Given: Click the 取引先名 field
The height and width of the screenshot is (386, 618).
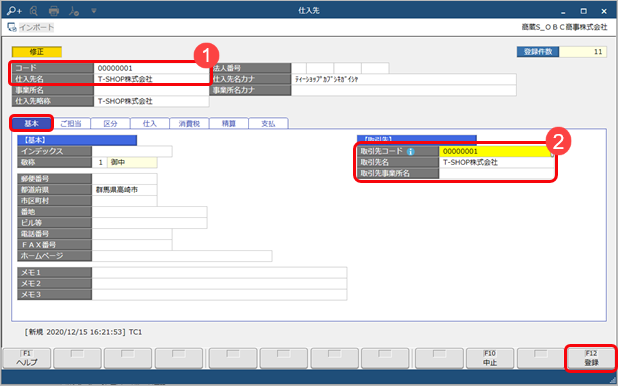Looking at the screenshot, I should [496, 162].
